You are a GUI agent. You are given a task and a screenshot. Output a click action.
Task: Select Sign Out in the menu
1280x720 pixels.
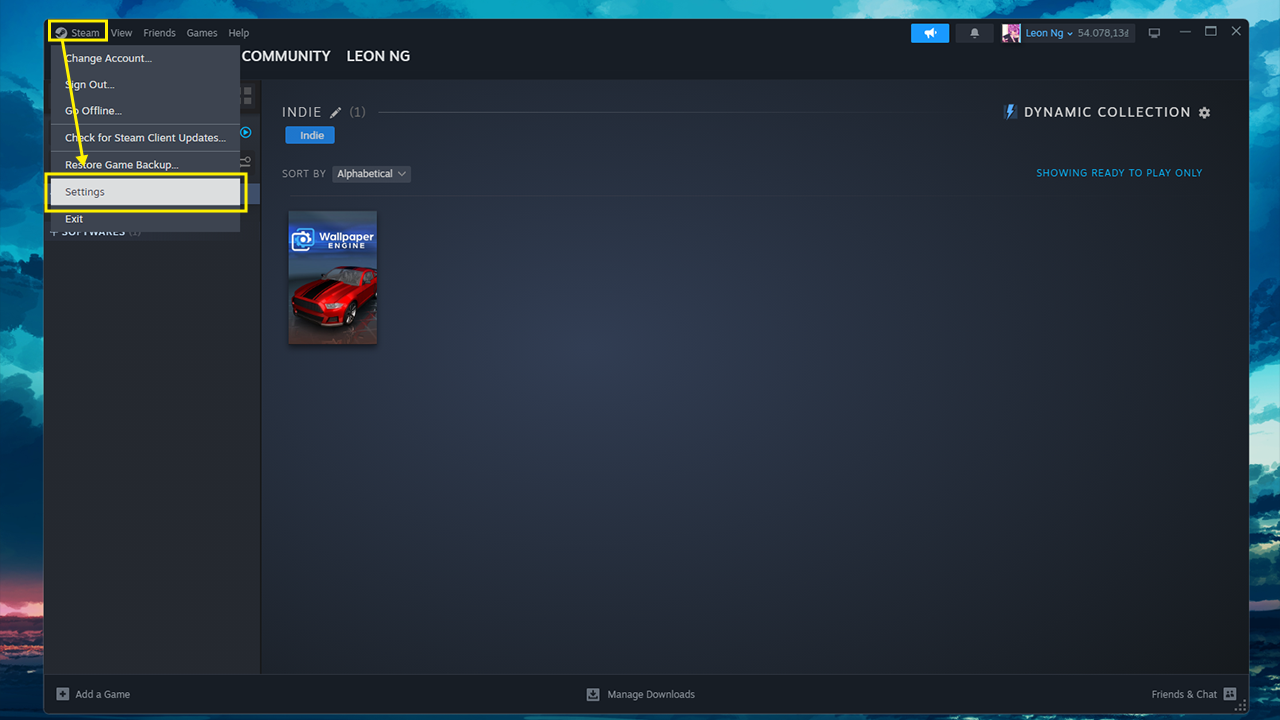pos(146,85)
